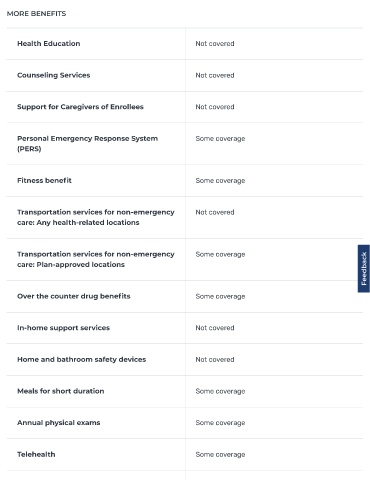This screenshot has height=480, width=370.
Task: Click Not covered next to Health Education
Action: click(x=215, y=44)
